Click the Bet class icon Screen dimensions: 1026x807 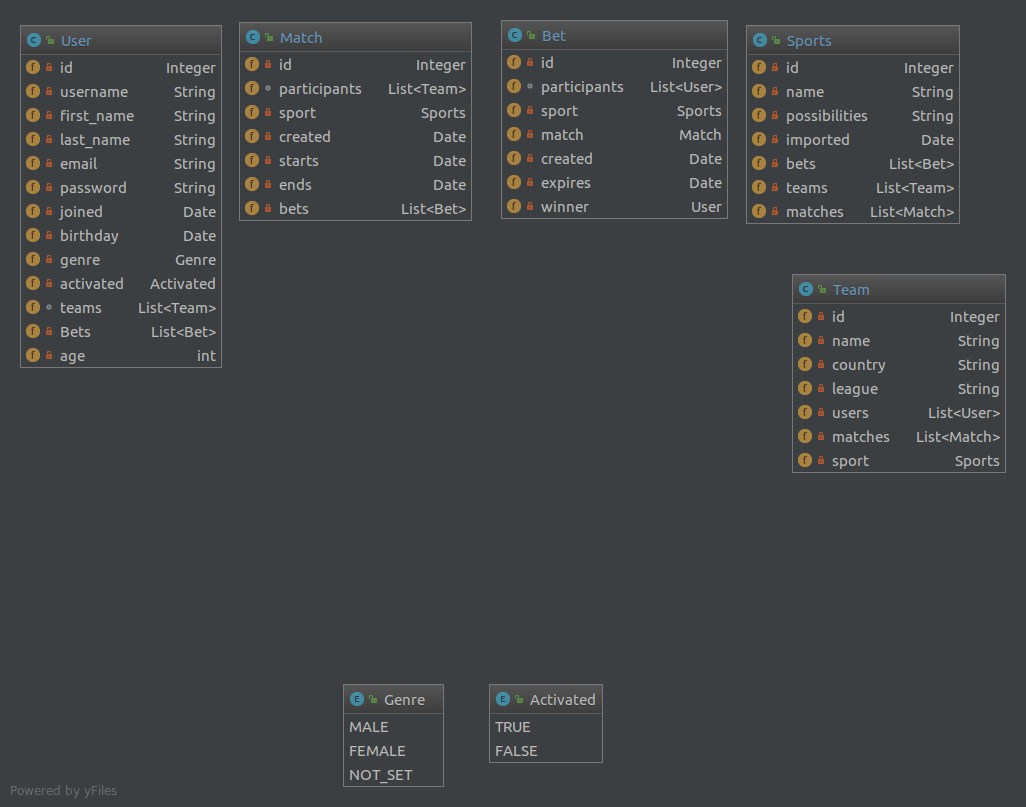(515, 35)
